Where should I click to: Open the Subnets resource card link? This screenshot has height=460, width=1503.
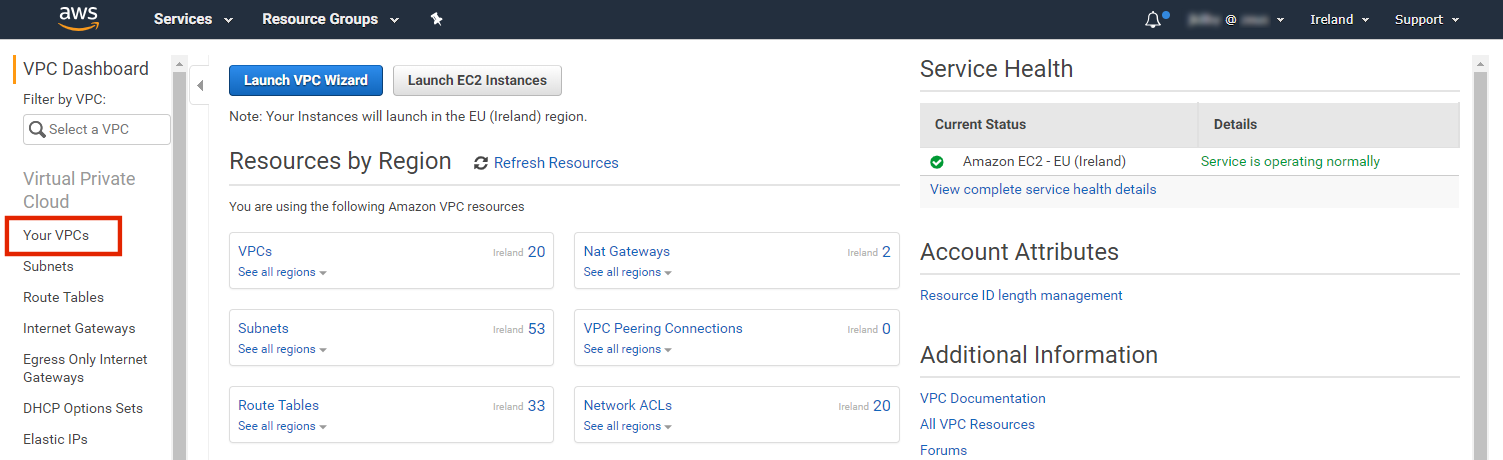(263, 328)
